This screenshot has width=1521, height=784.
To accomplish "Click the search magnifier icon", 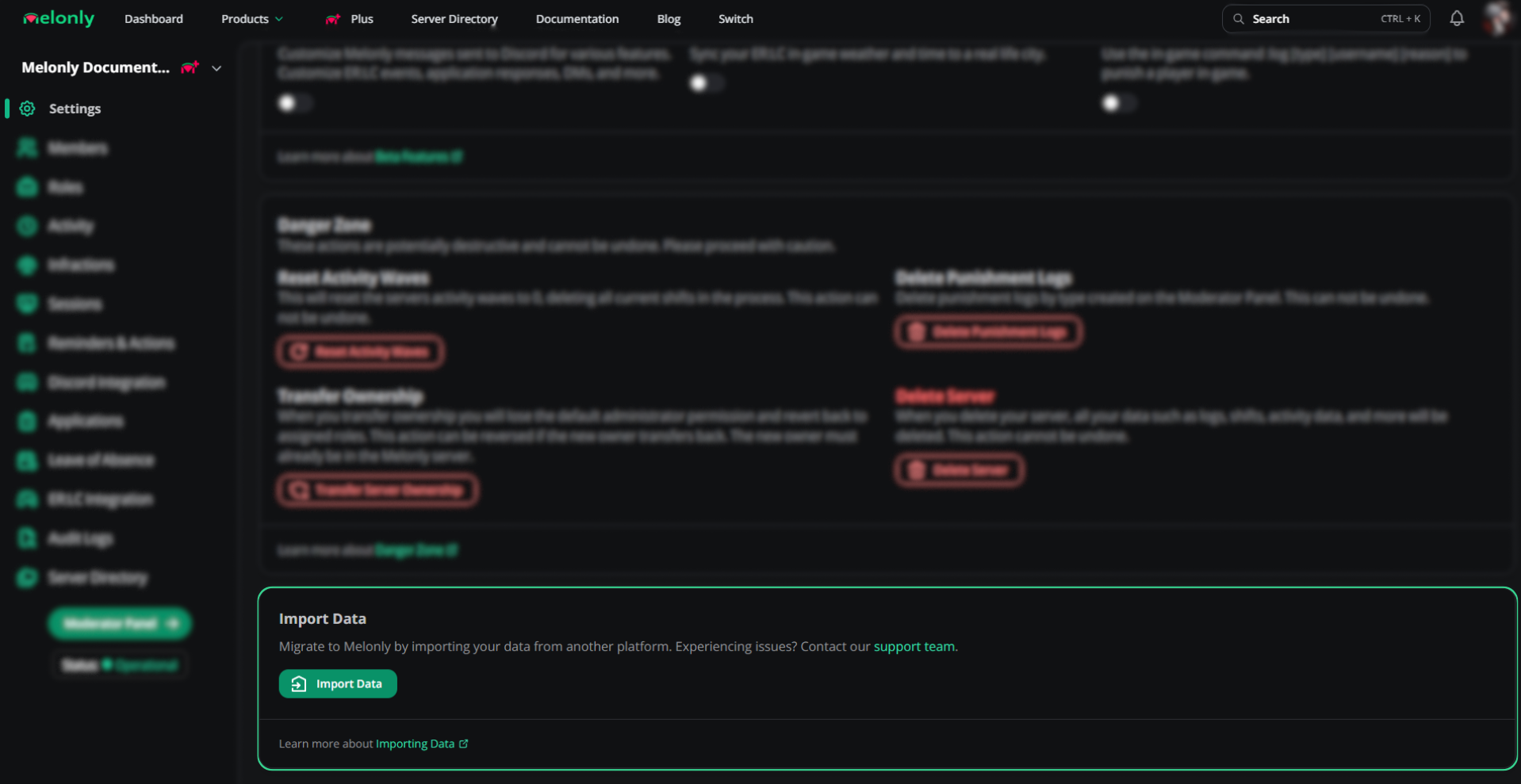I will pyautogui.click(x=1239, y=19).
